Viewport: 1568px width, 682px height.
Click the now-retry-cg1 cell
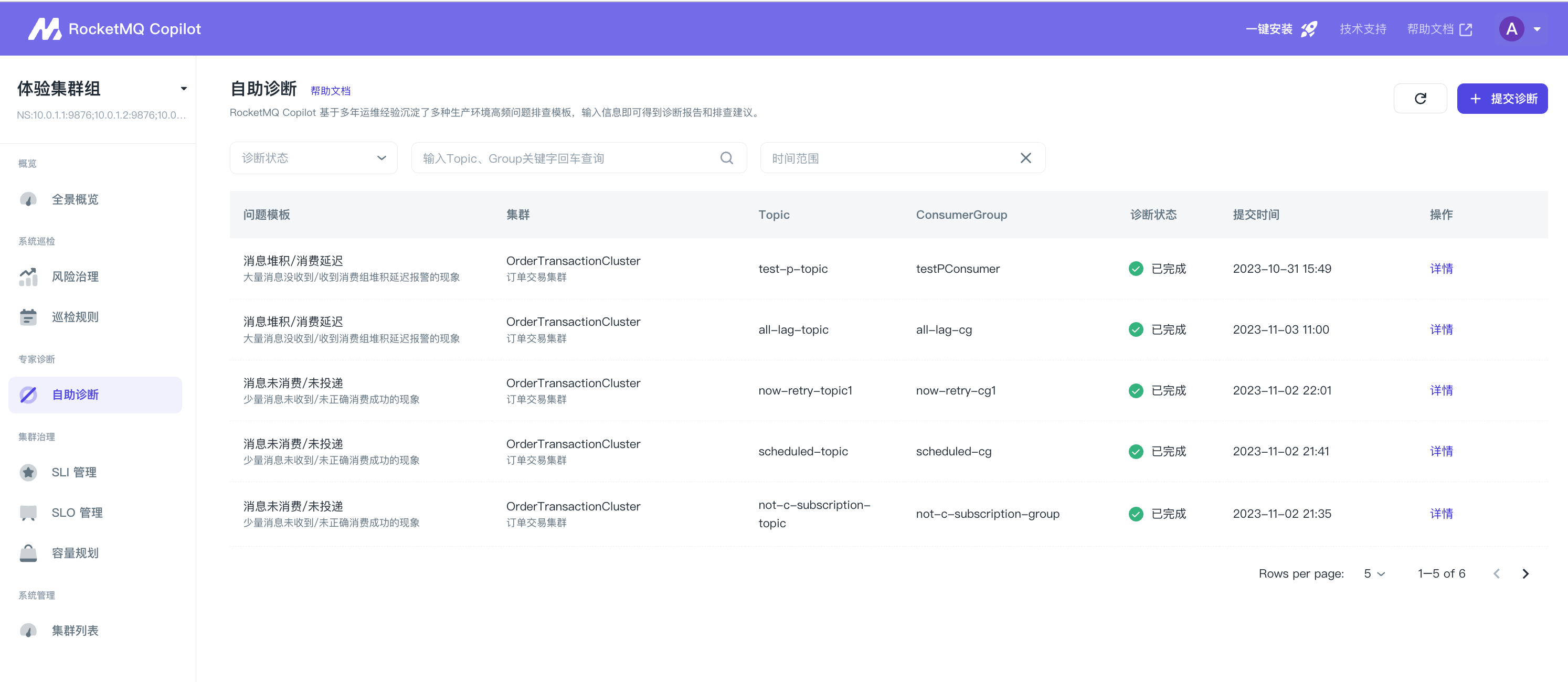(x=956, y=391)
